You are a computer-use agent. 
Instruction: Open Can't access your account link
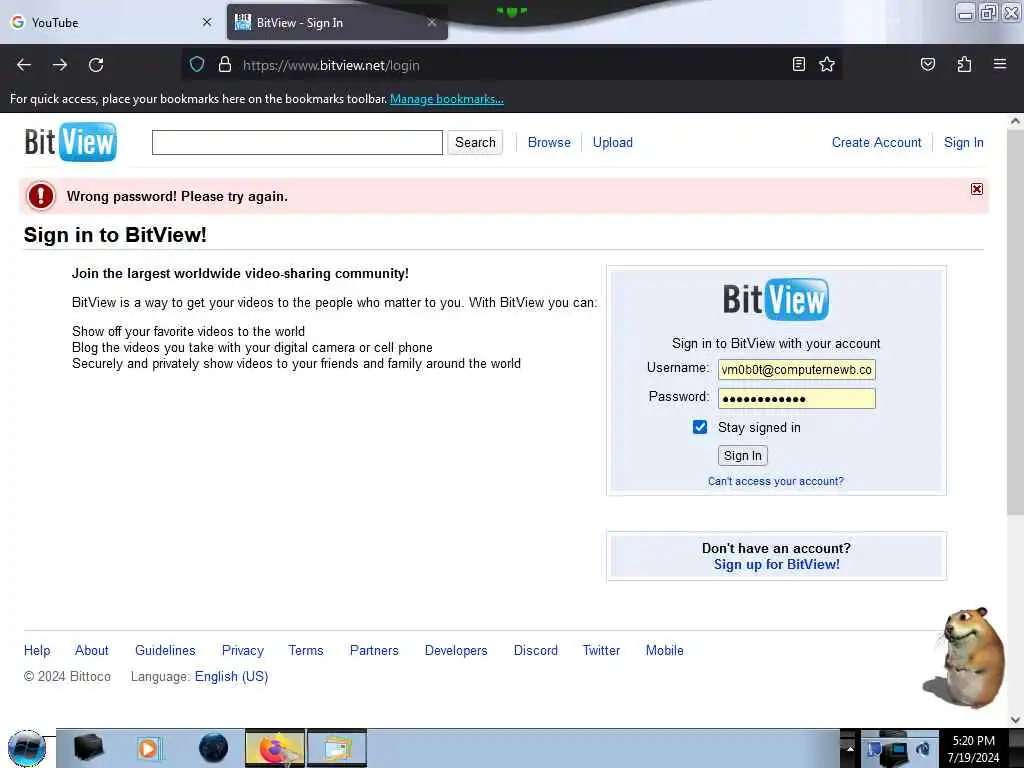point(776,481)
